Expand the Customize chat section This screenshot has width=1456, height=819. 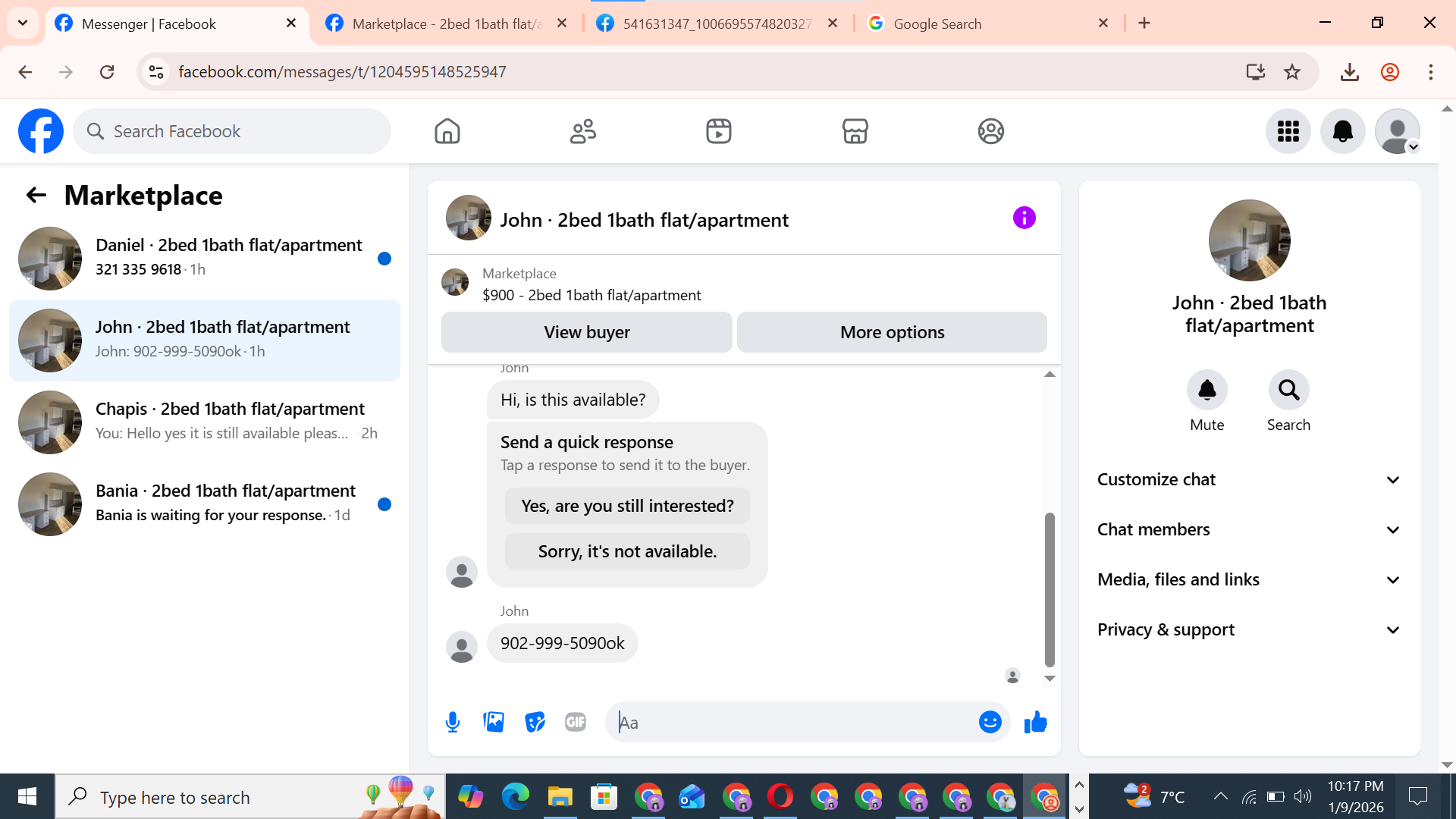pyautogui.click(x=1249, y=479)
